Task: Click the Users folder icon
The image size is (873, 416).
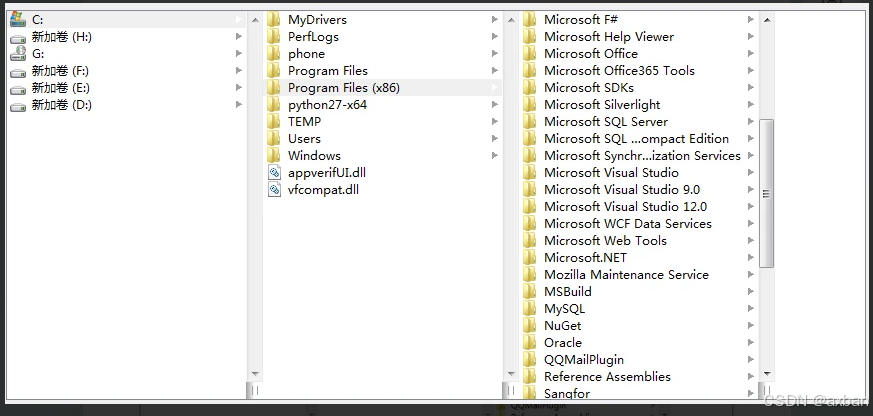Action: (x=273, y=139)
